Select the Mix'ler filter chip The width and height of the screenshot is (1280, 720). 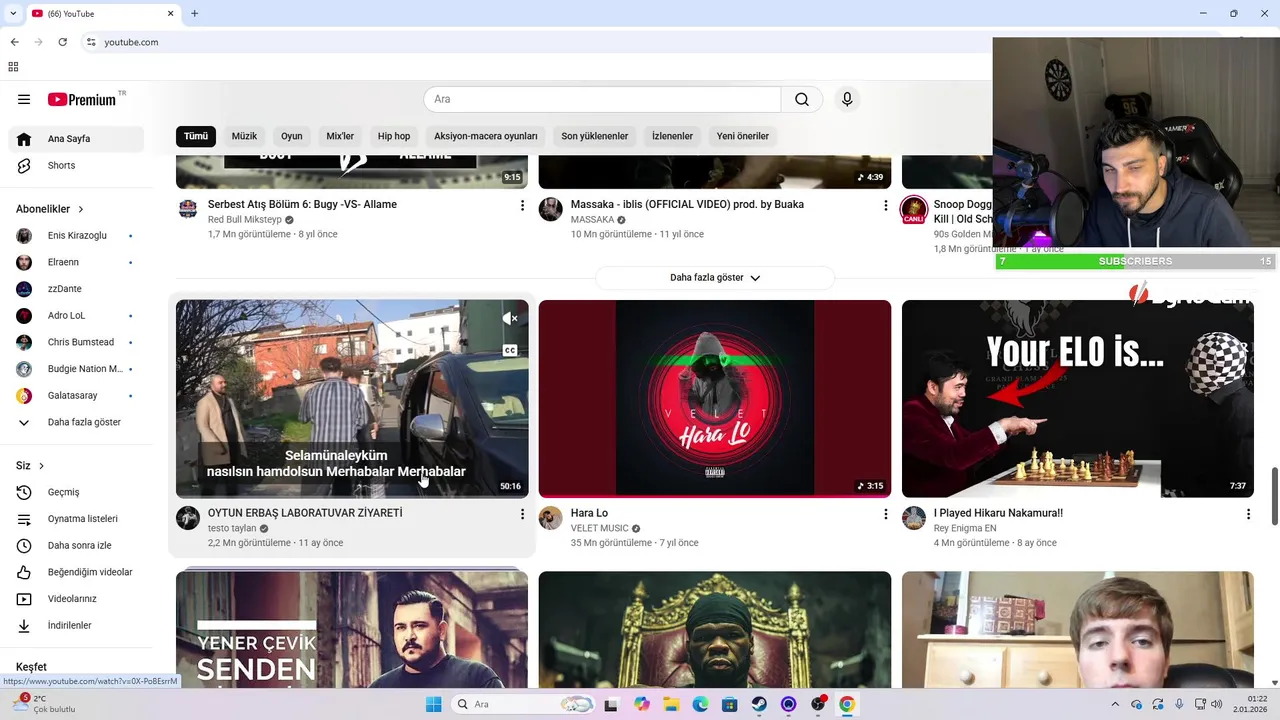[340, 136]
